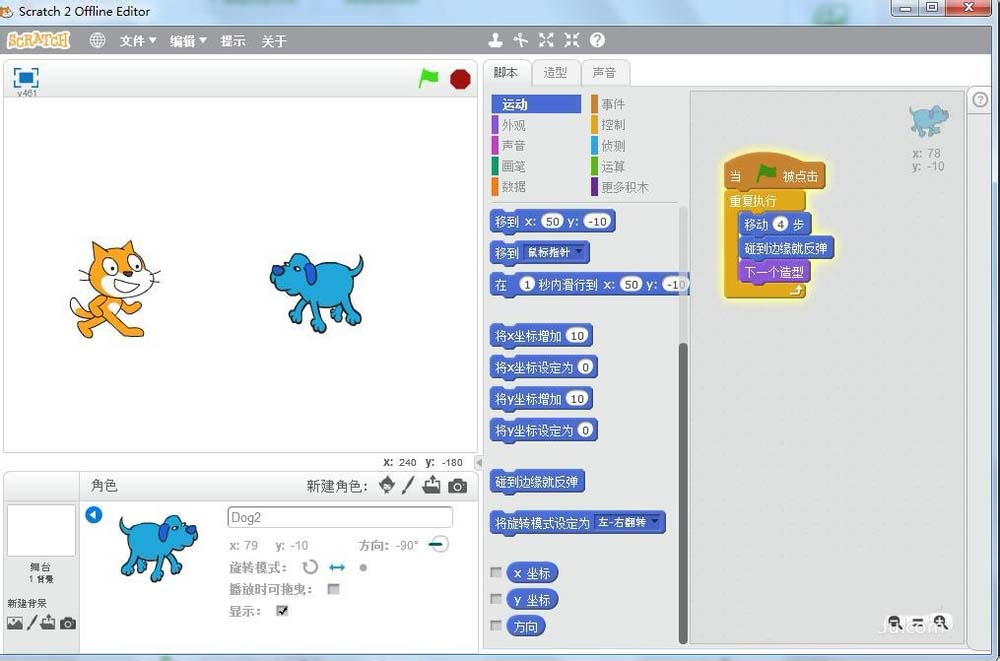Viewport: 1000px width, 661px height.
Task: Check the x 坐标 reporter checkbox
Action: point(496,572)
